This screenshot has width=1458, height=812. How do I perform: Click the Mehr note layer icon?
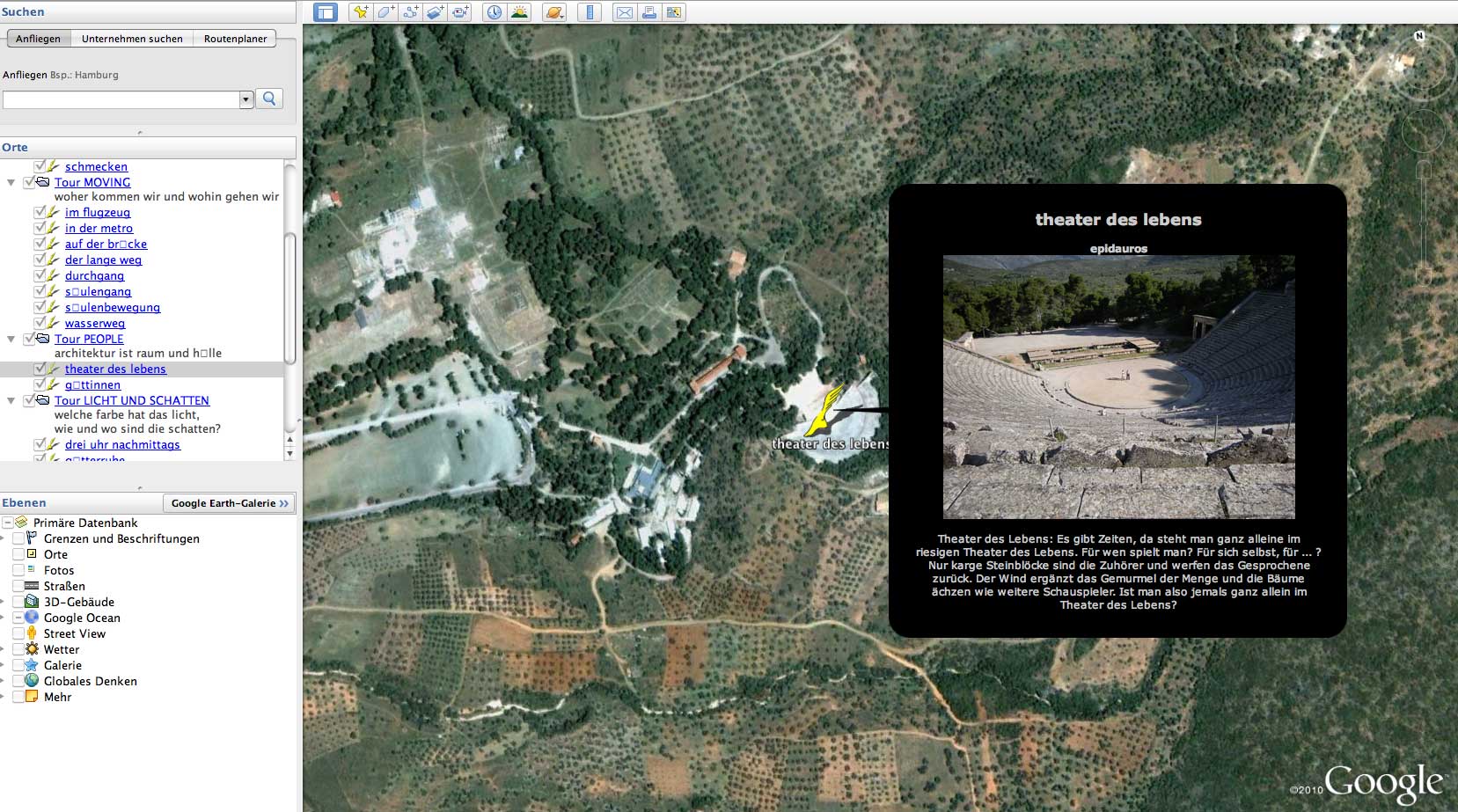32,697
